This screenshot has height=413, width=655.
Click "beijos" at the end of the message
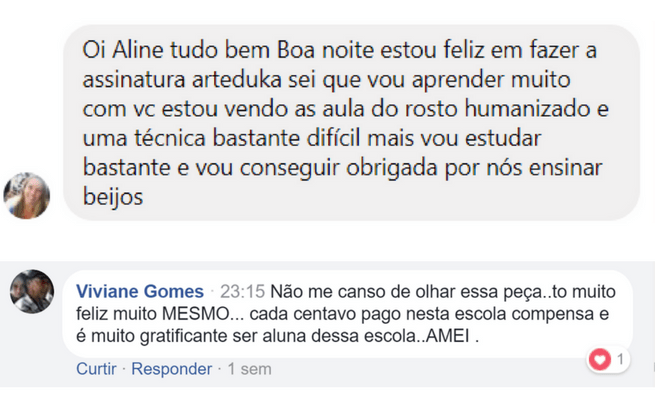113,198
